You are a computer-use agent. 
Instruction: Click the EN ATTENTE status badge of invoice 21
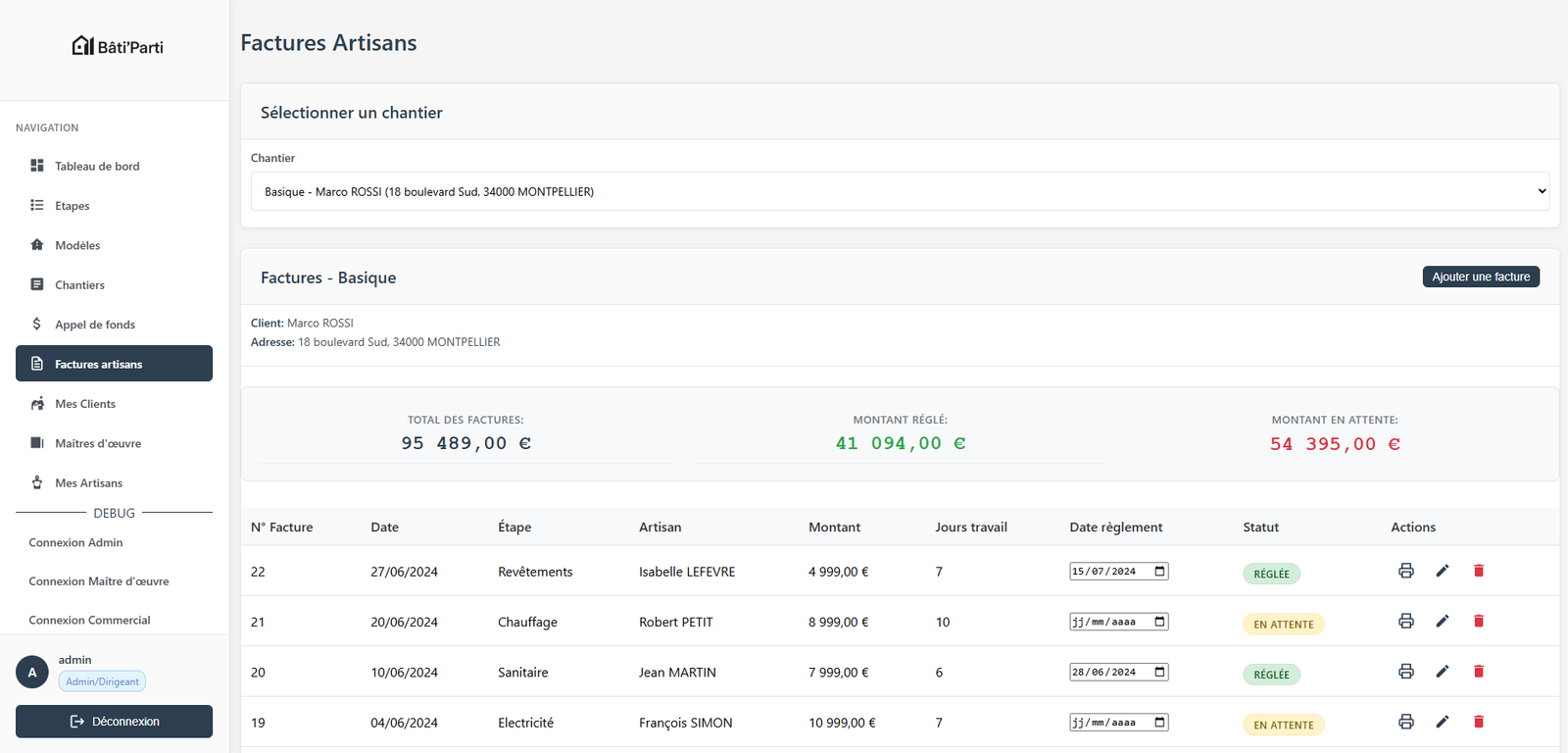pyautogui.click(x=1283, y=625)
